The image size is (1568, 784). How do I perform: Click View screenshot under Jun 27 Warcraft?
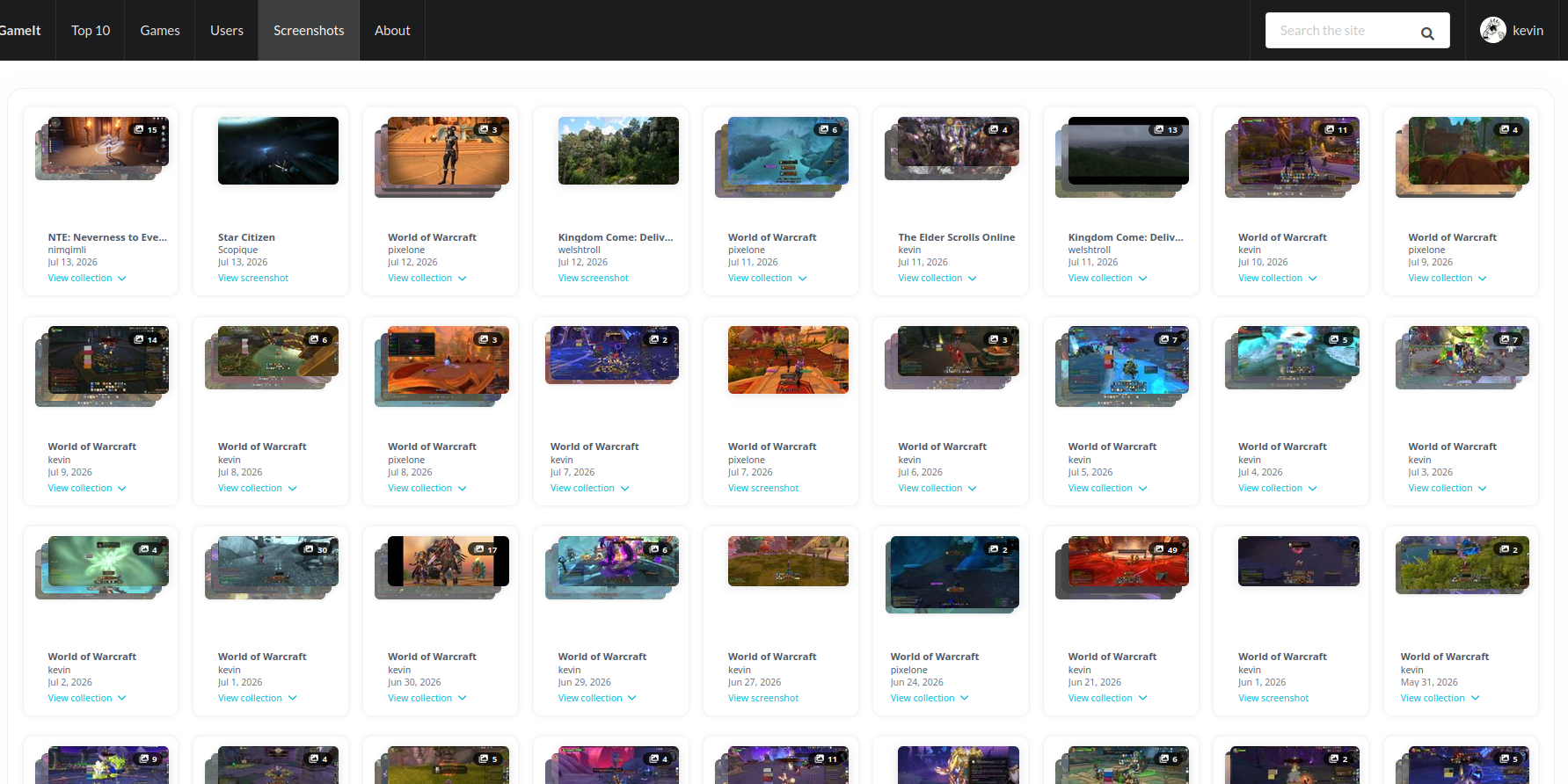click(763, 698)
